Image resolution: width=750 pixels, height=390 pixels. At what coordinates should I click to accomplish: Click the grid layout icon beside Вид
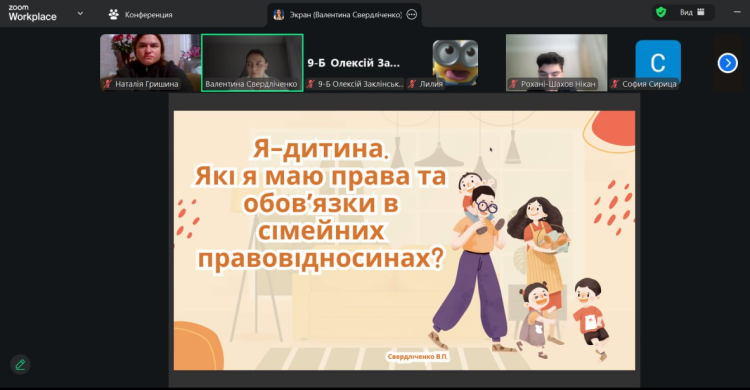click(701, 12)
